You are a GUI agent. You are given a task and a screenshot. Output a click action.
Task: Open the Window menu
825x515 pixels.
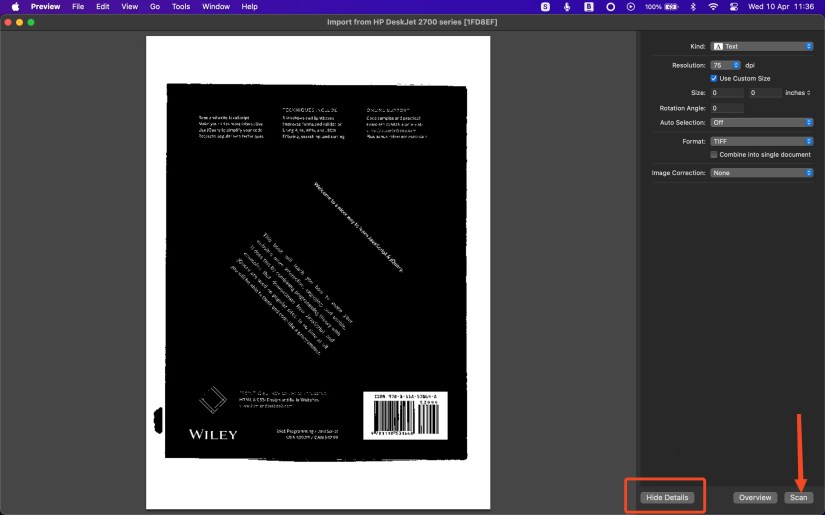click(x=216, y=7)
